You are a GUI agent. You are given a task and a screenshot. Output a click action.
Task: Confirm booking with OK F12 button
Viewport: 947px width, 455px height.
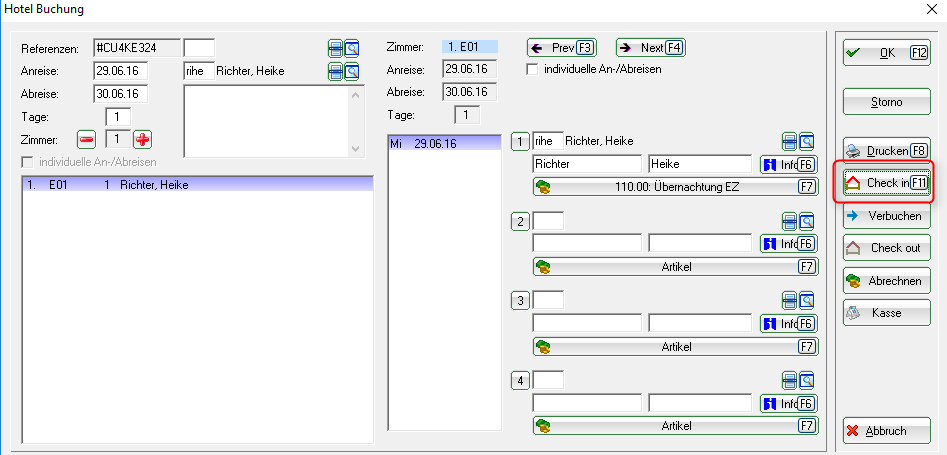[x=887, y=53]
